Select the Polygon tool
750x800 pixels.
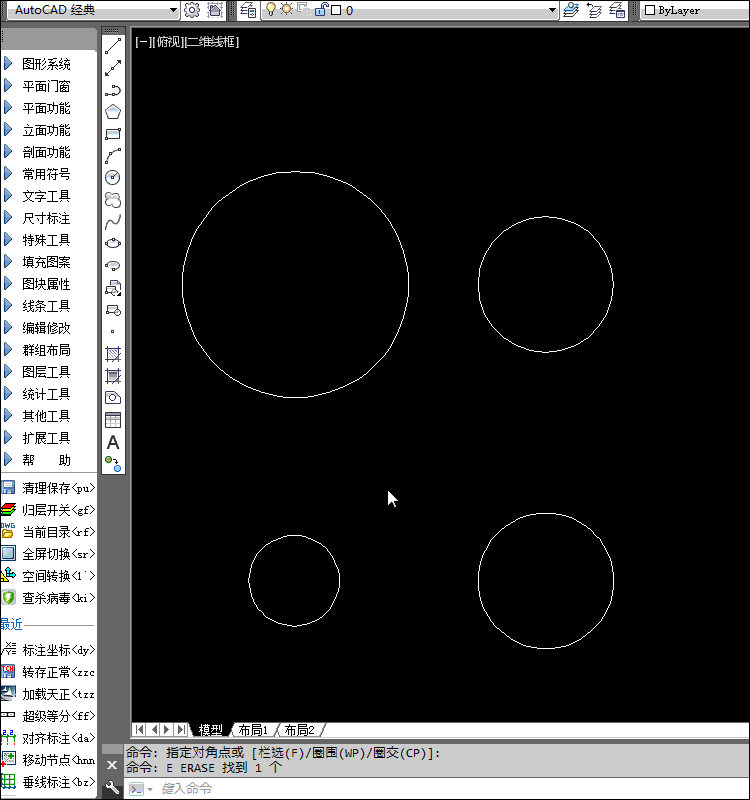pos(113,112)
